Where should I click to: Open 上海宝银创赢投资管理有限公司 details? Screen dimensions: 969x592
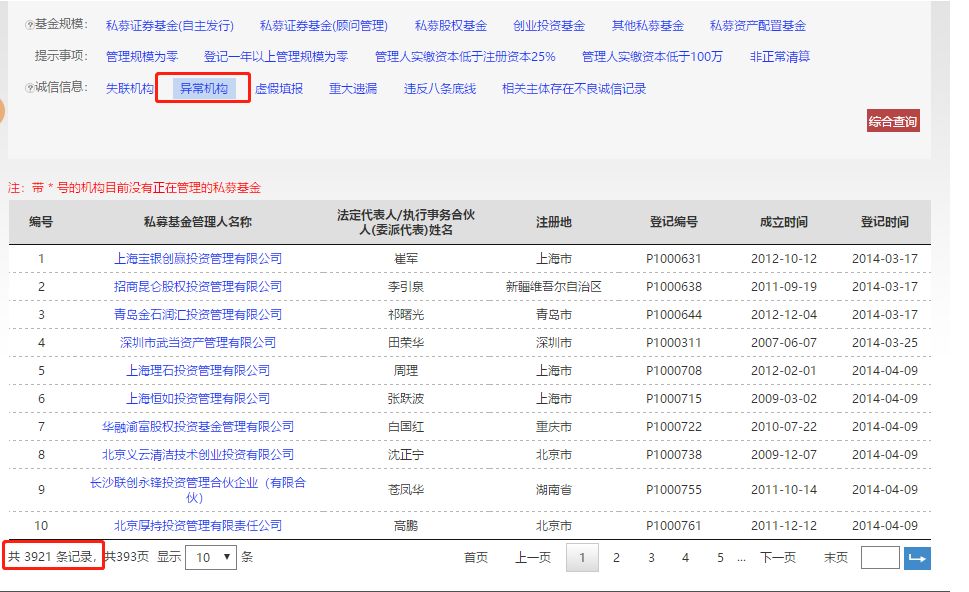pos(198,258)
